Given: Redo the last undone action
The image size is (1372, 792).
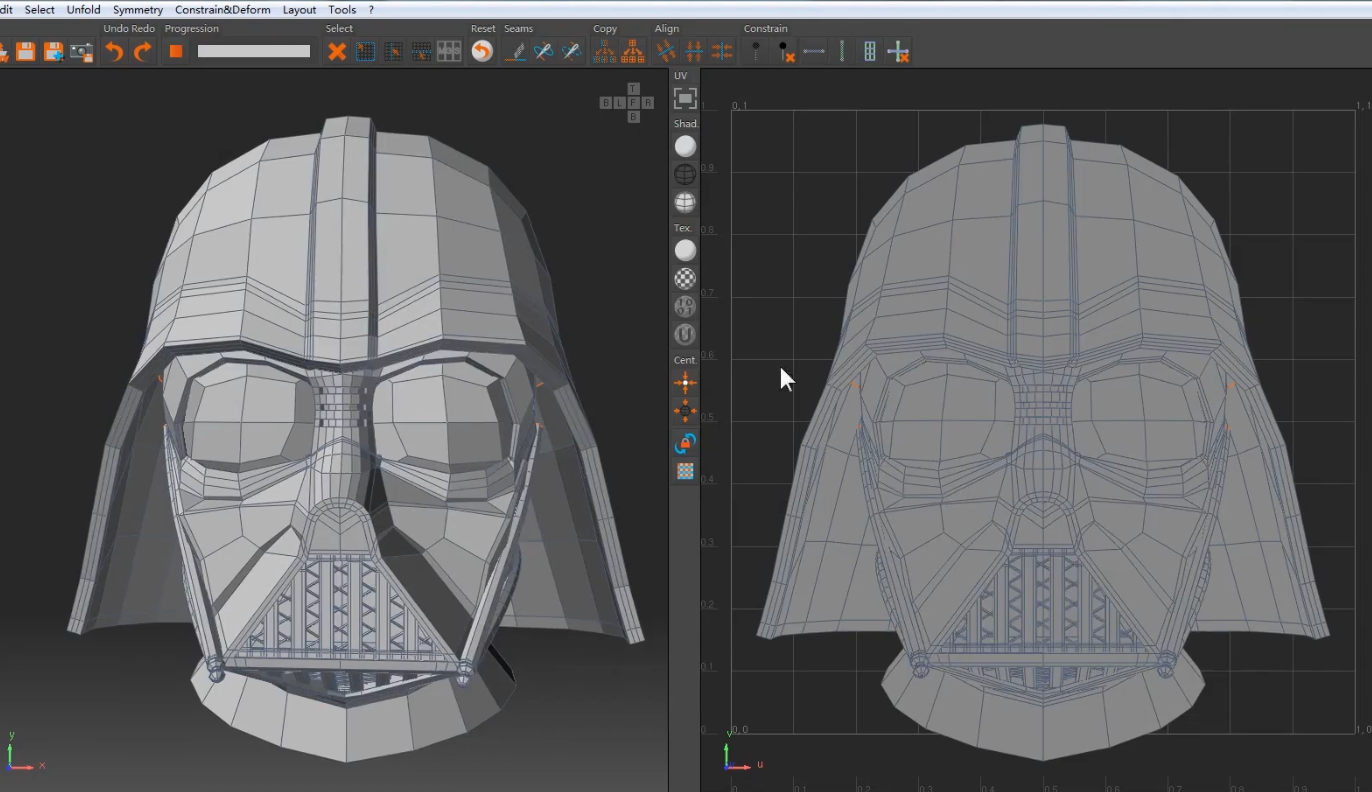Looking at the screenshot, I should (142, 52).
